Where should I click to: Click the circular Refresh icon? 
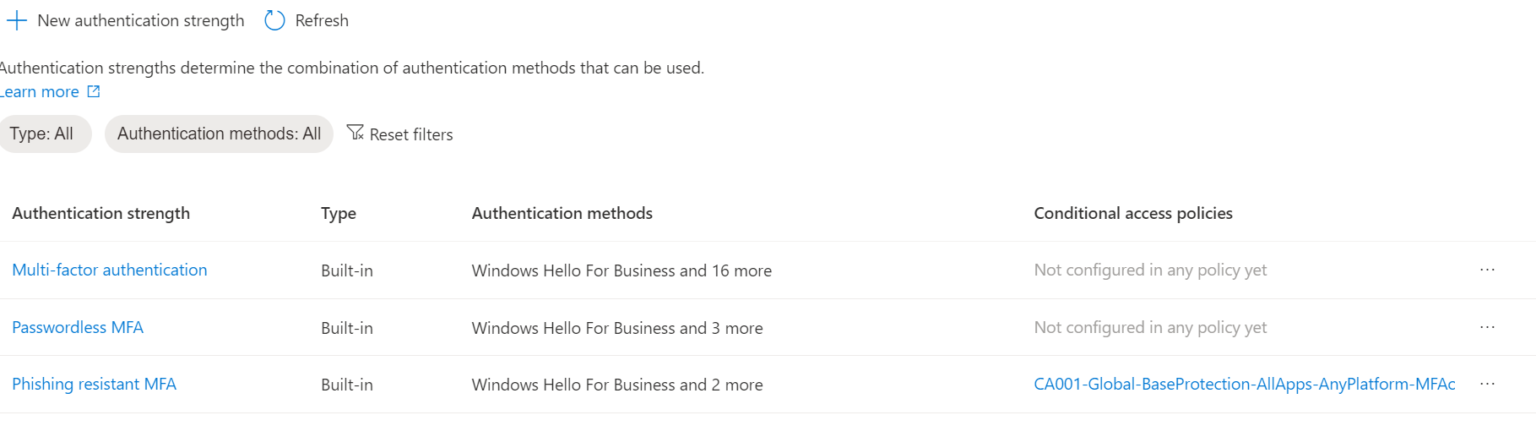pos(275,20)
